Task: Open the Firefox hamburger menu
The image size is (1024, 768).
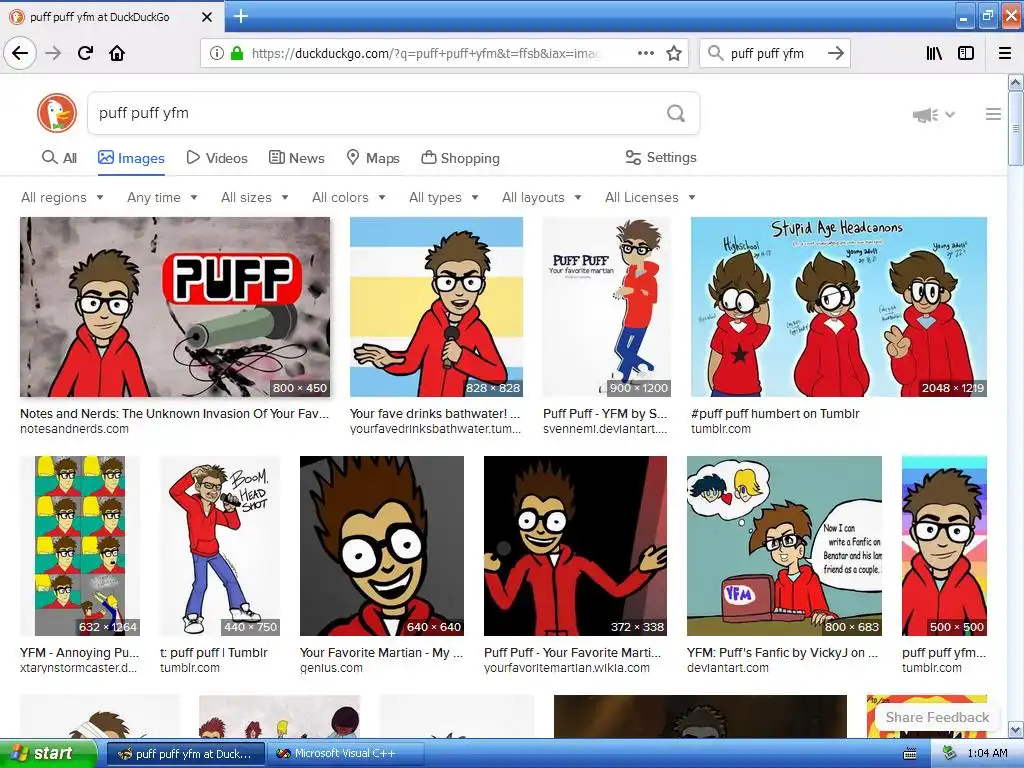Action: pos(1005,53)
